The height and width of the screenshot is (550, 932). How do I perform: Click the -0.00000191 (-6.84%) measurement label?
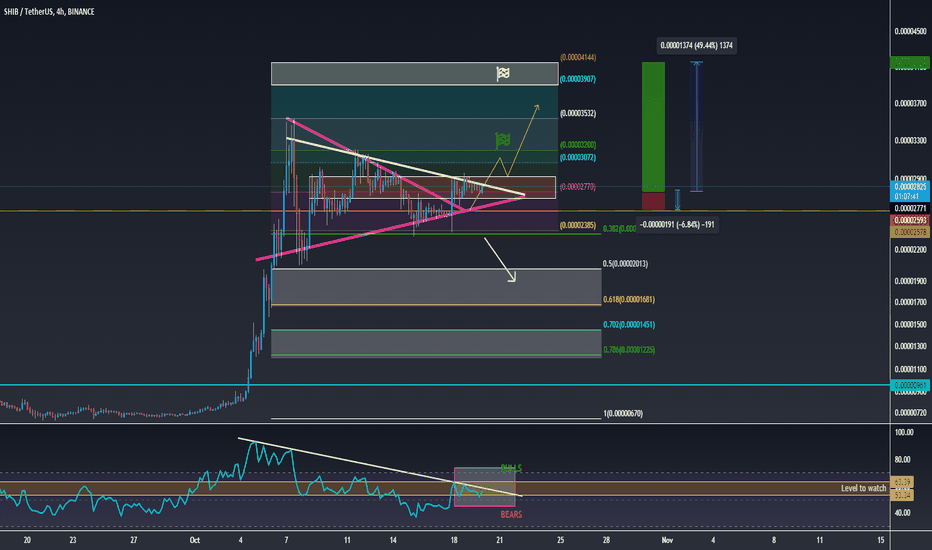[677, 225]
